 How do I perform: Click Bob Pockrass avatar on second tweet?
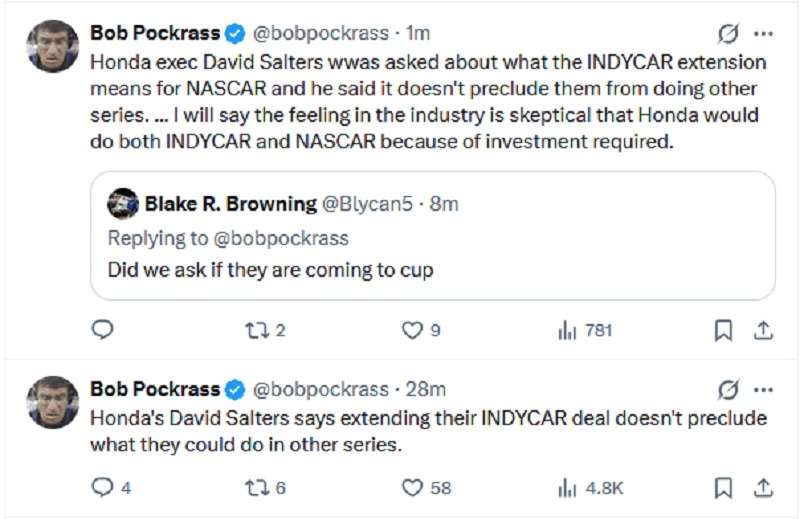[52, 402]
